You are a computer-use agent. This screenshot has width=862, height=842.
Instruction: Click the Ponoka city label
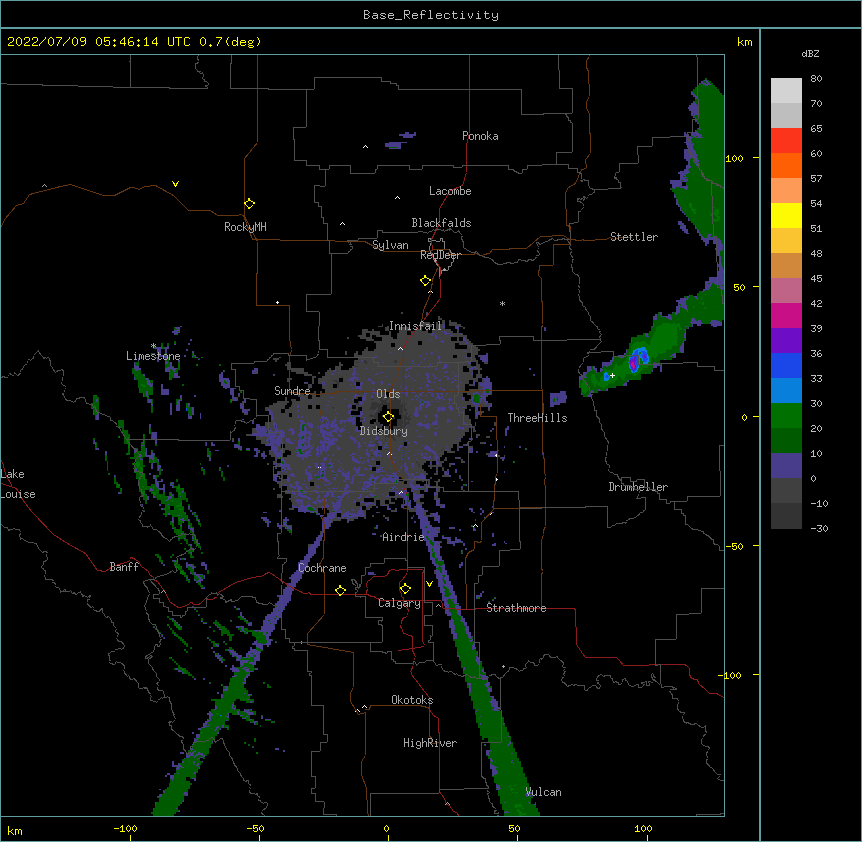(480, 136)
